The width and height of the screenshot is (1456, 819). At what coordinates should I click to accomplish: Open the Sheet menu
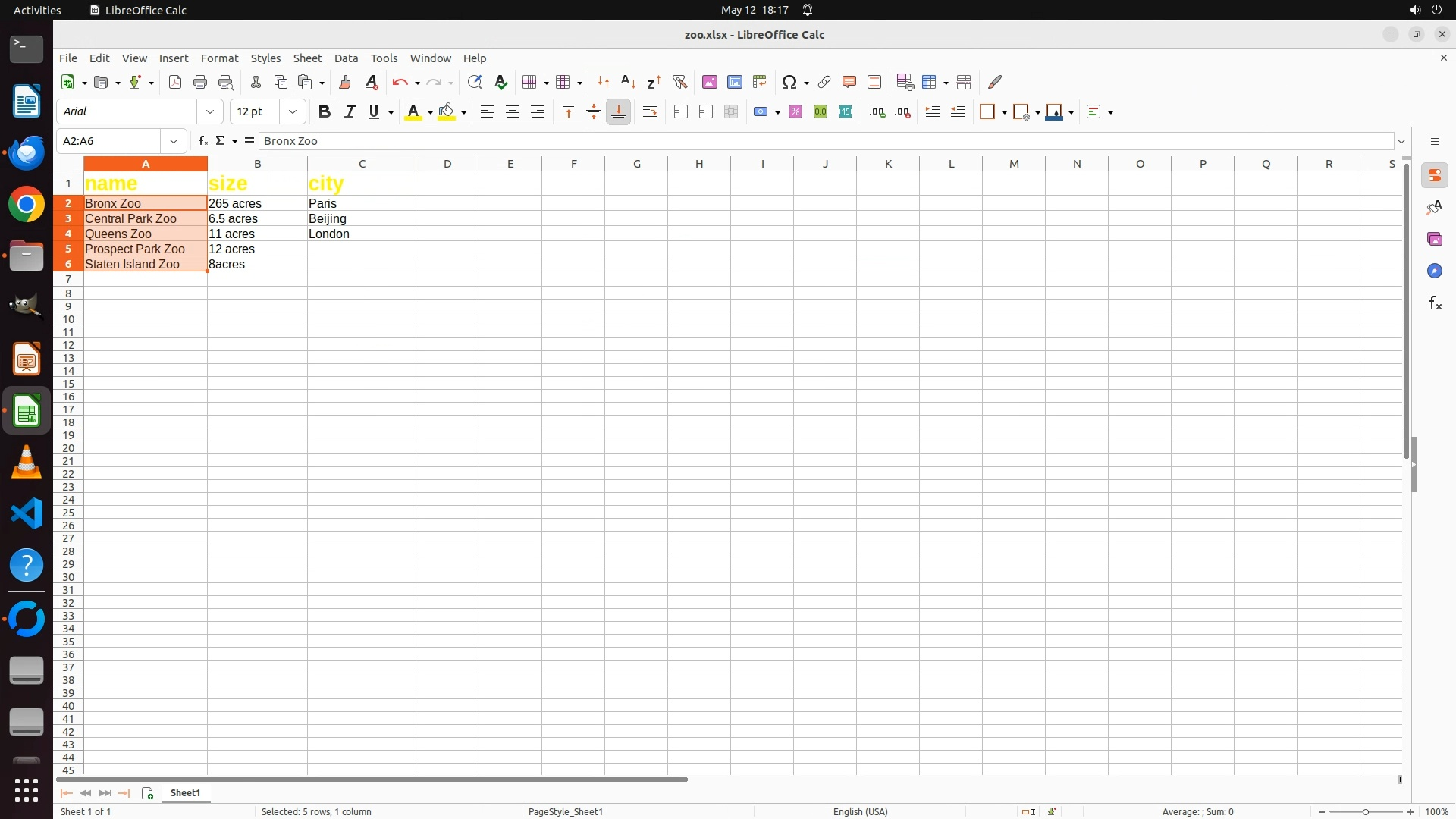[x=307, y=58]
